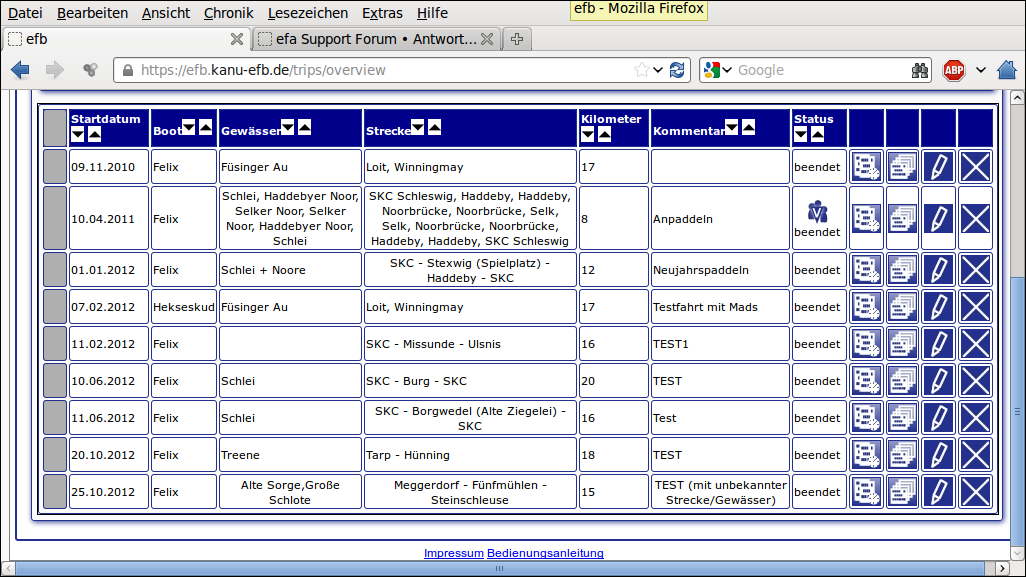The width and height of the screenshot is (1026, 577).
Task: Open the Bedienungsanleitung link
Action: [x=545, y=553]
